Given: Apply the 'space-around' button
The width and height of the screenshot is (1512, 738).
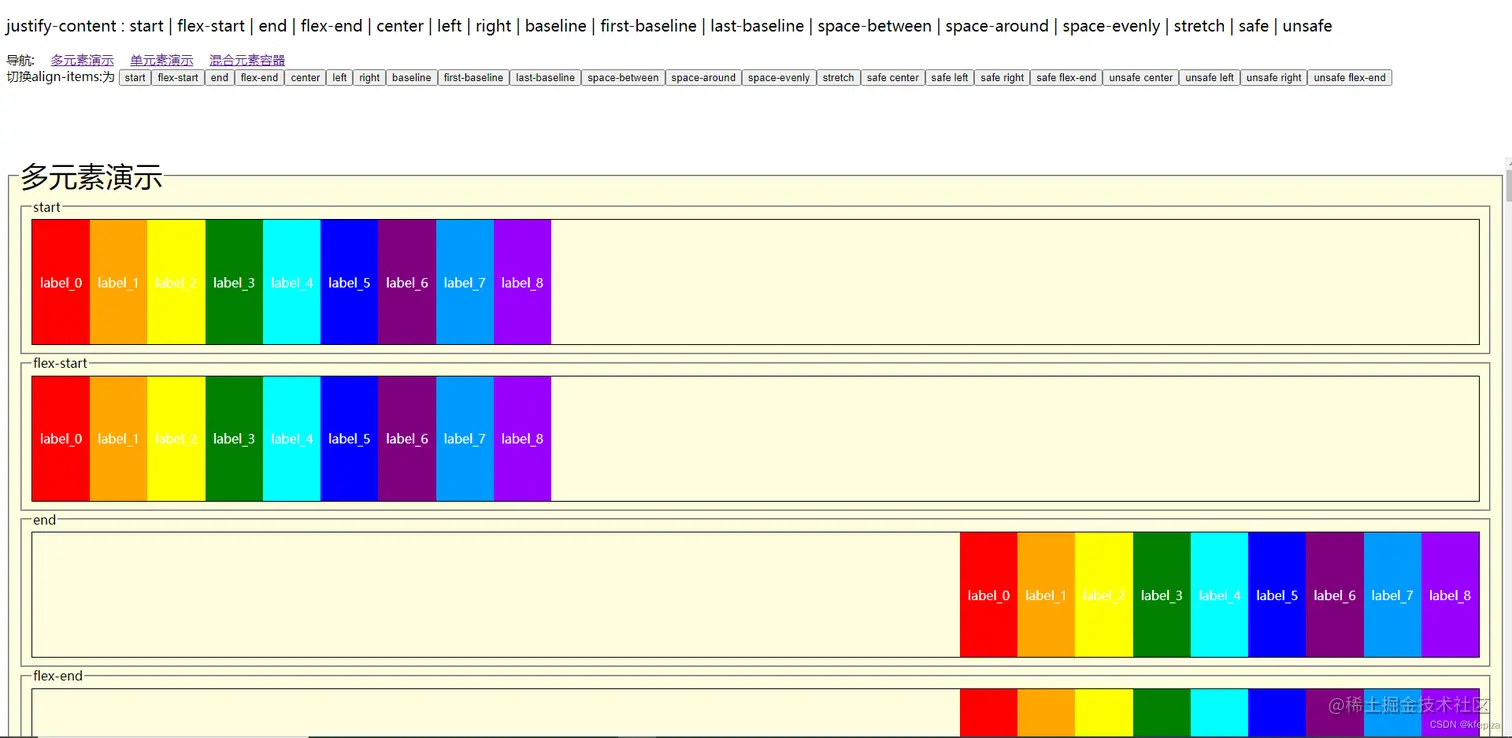Looking at the screenshot, I should tap(703, 77).
